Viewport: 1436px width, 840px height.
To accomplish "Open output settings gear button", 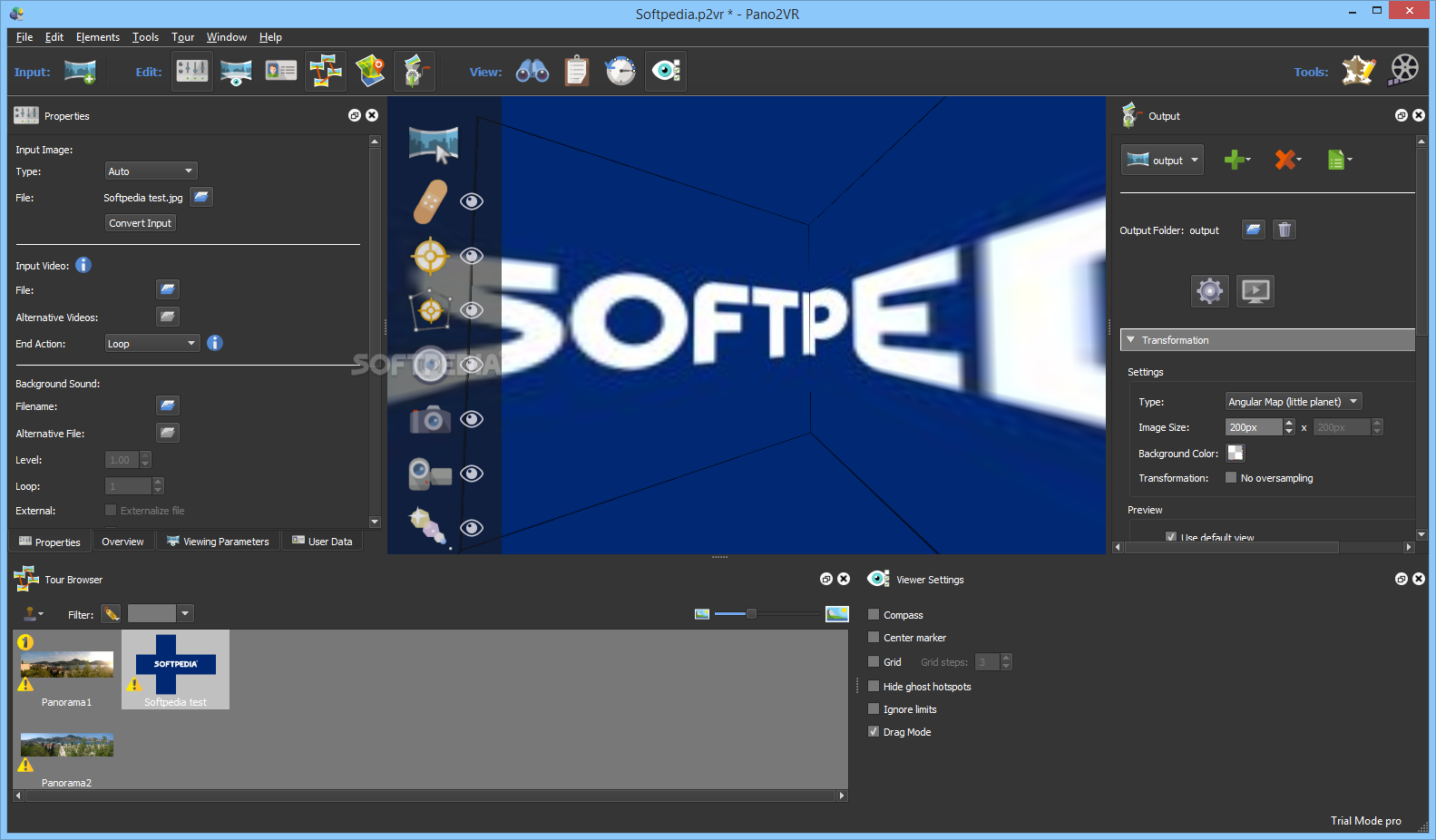I will [x=1210, y=291].
